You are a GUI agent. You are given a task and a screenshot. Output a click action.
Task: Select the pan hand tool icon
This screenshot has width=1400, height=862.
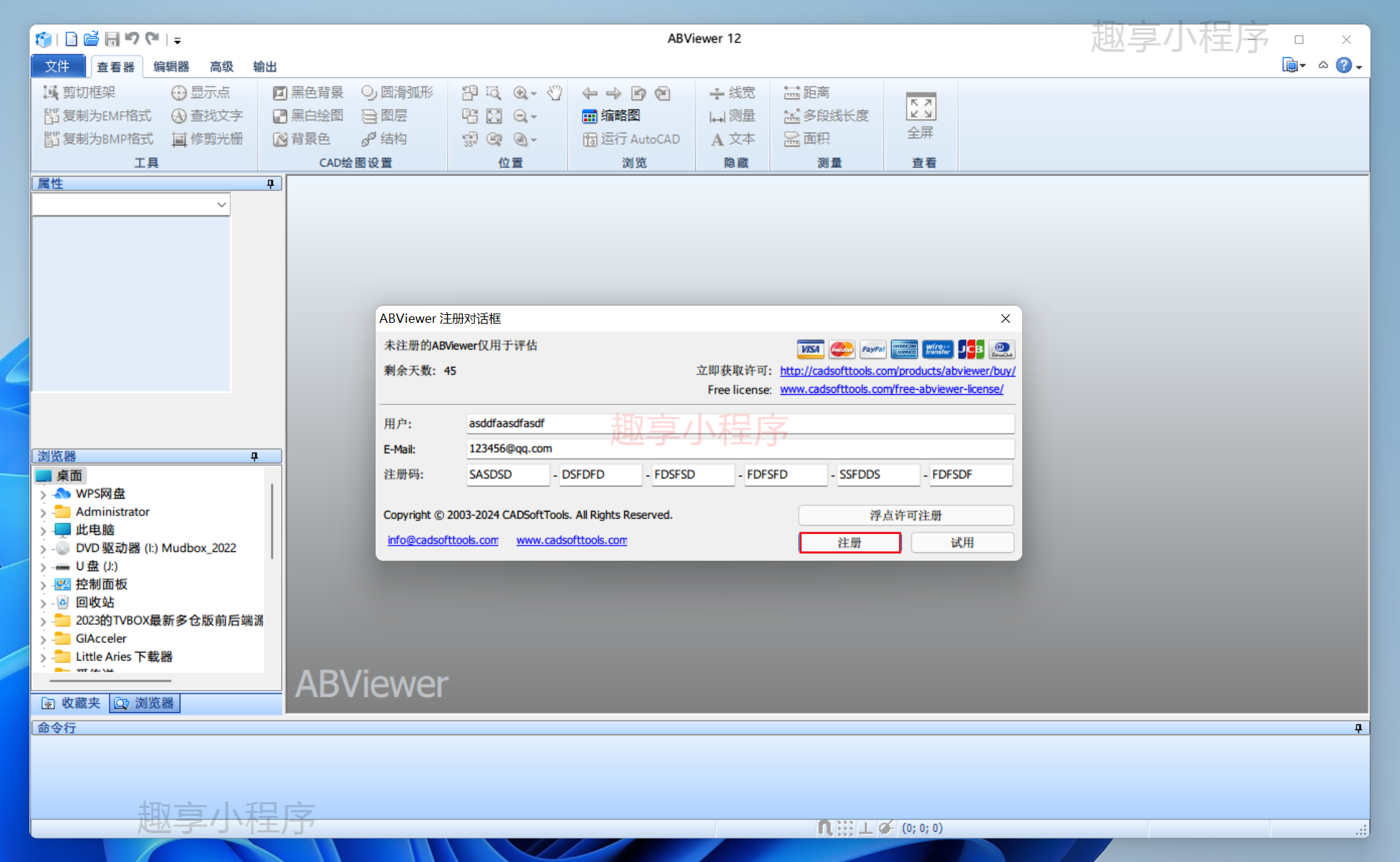click(554, 92)
